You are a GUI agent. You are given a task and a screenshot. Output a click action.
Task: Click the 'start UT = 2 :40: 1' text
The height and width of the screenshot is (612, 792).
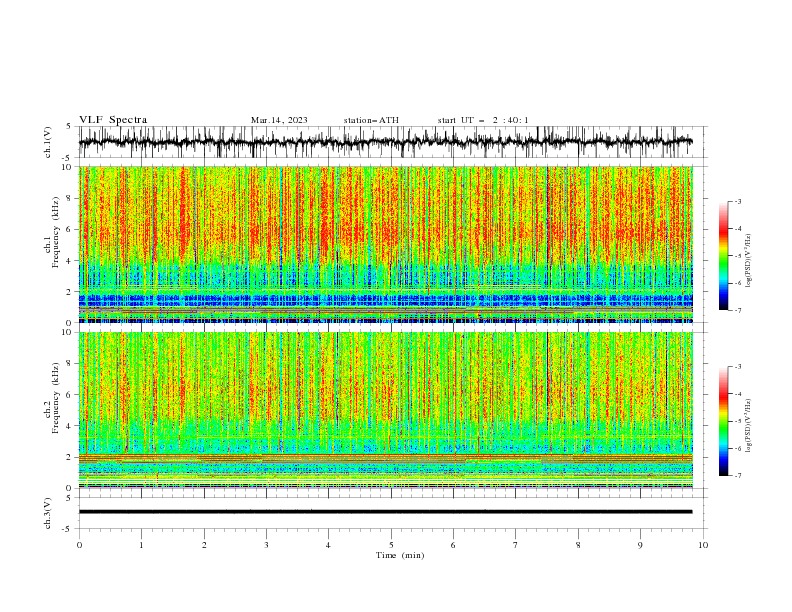tap(483, 120)
